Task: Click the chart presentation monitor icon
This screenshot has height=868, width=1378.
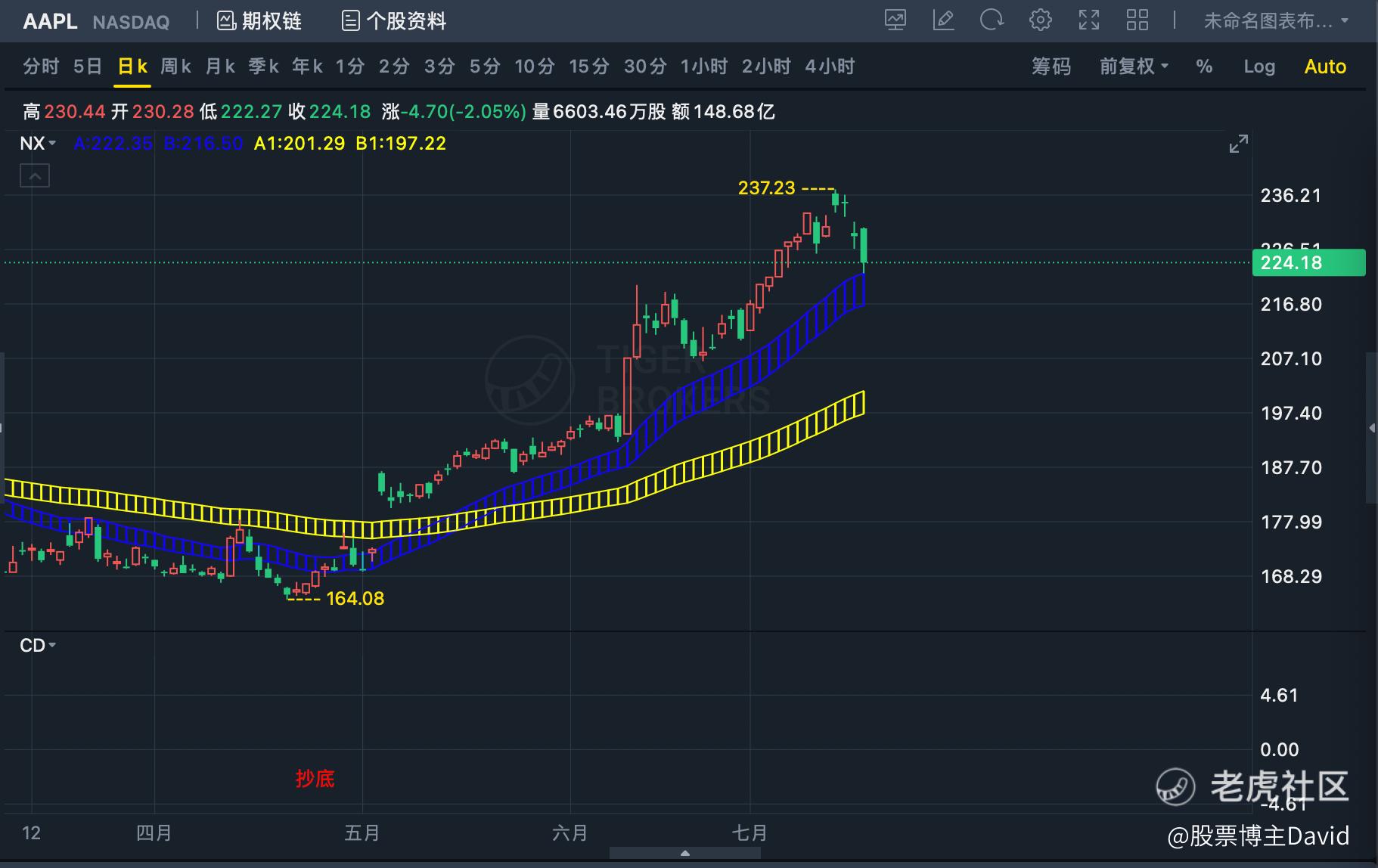Action: click(895, 20)
